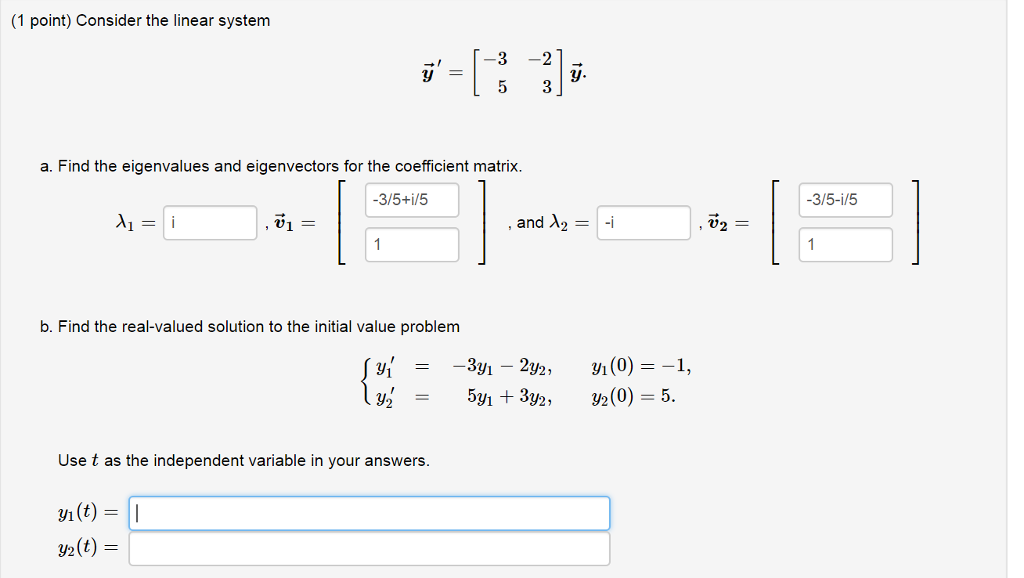1024x578 pixels.
Task: Select the coefficient matrix equation
Action: tap(512, 72)
